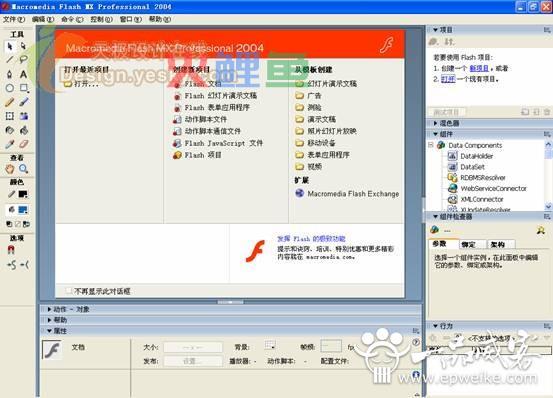Viewport: 553px width, 398px height.
Task: Click the No Color icon
Action: [x=18, y=224]
